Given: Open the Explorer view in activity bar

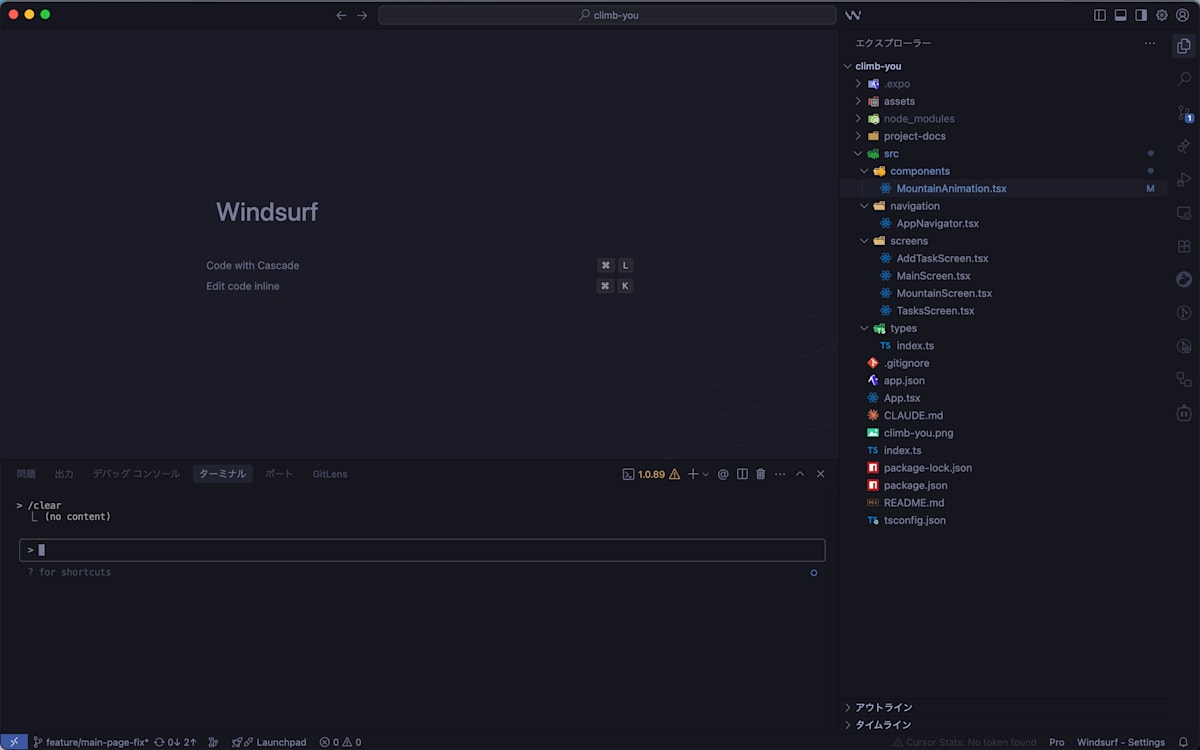Looking at the screenshot, I should [x=1184, y=45].
